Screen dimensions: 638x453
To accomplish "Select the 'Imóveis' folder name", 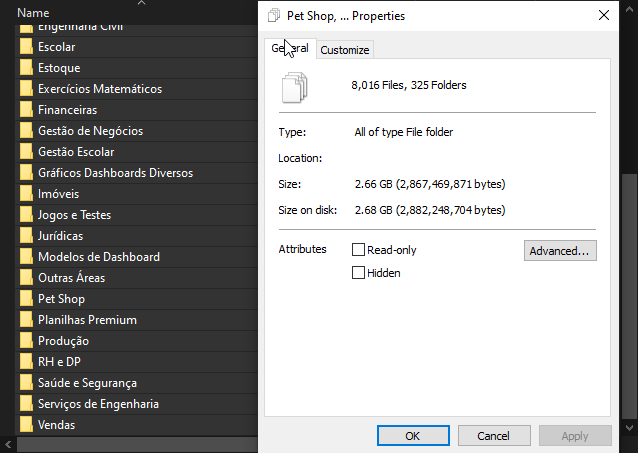I will click(x=59, y=194).
